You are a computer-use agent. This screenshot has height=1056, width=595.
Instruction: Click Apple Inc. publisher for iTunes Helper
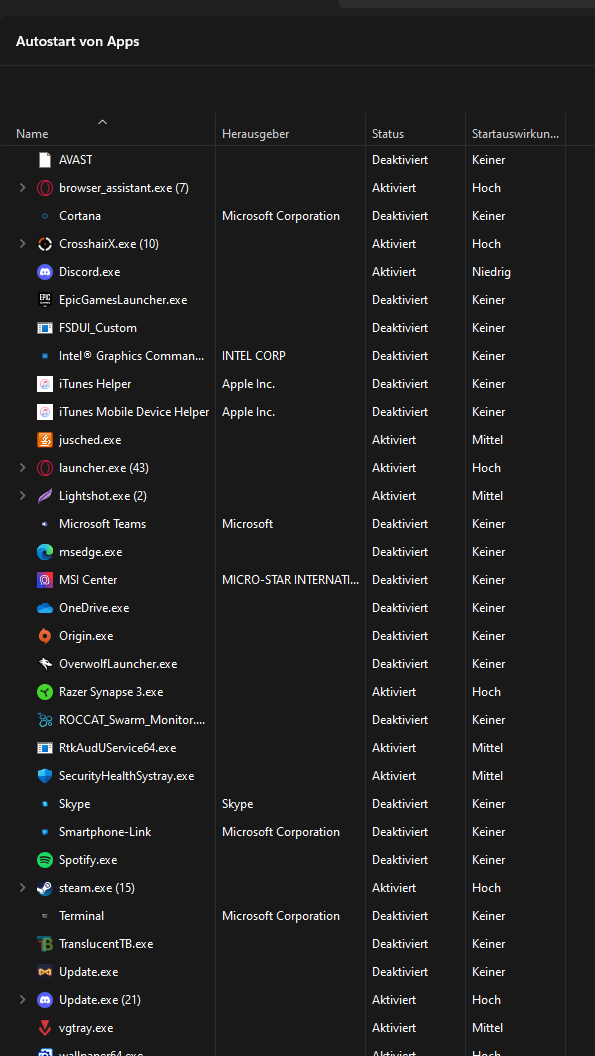point(249,384)
